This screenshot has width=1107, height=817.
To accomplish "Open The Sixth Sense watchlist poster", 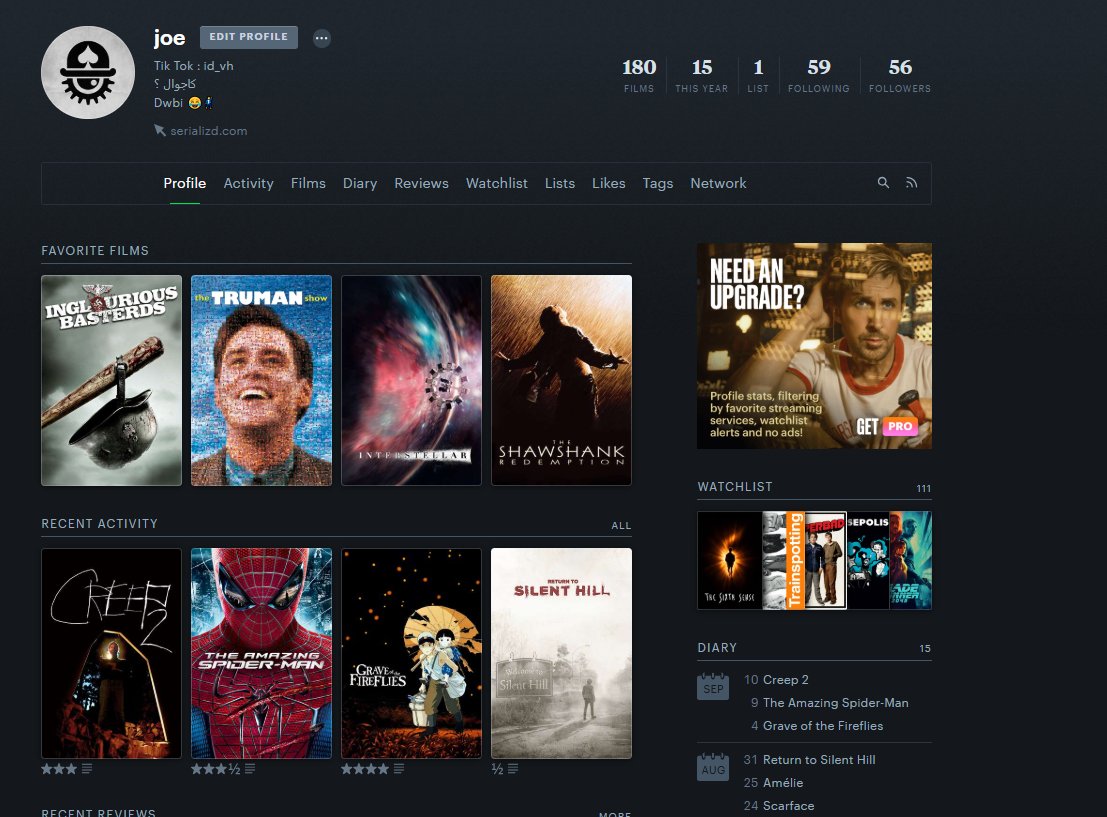I will (x=729, y=560).
